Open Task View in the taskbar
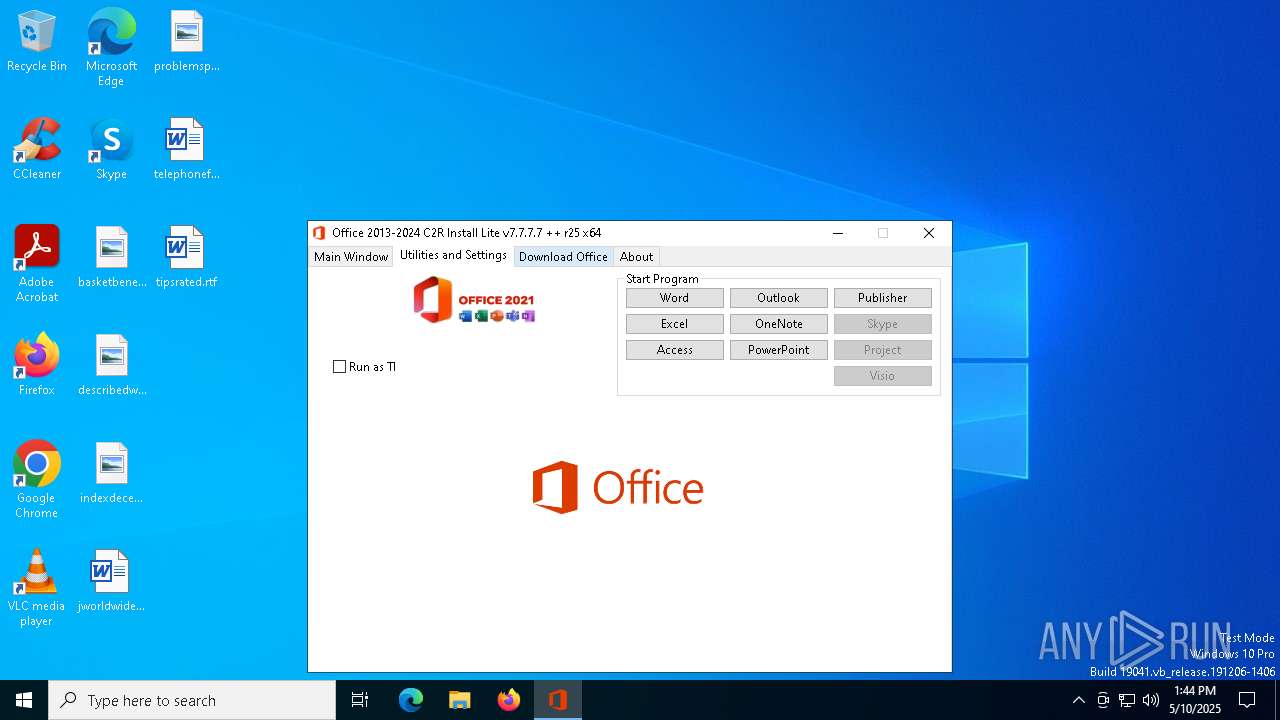This screenshot has width=1280, height=720. [360, 700]
